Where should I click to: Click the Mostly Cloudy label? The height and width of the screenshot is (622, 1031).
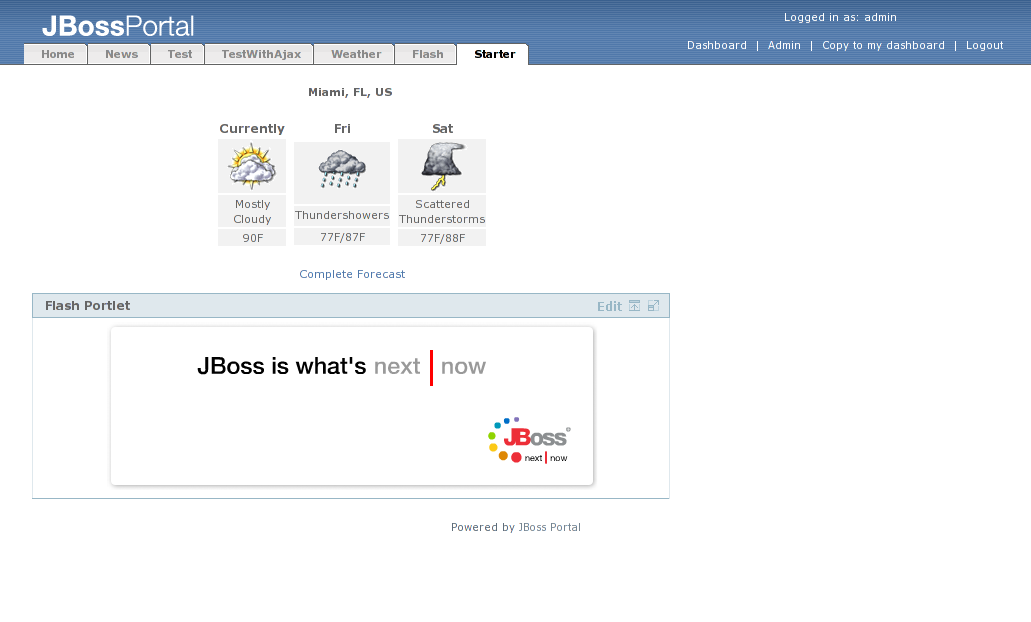click(252, 212)
